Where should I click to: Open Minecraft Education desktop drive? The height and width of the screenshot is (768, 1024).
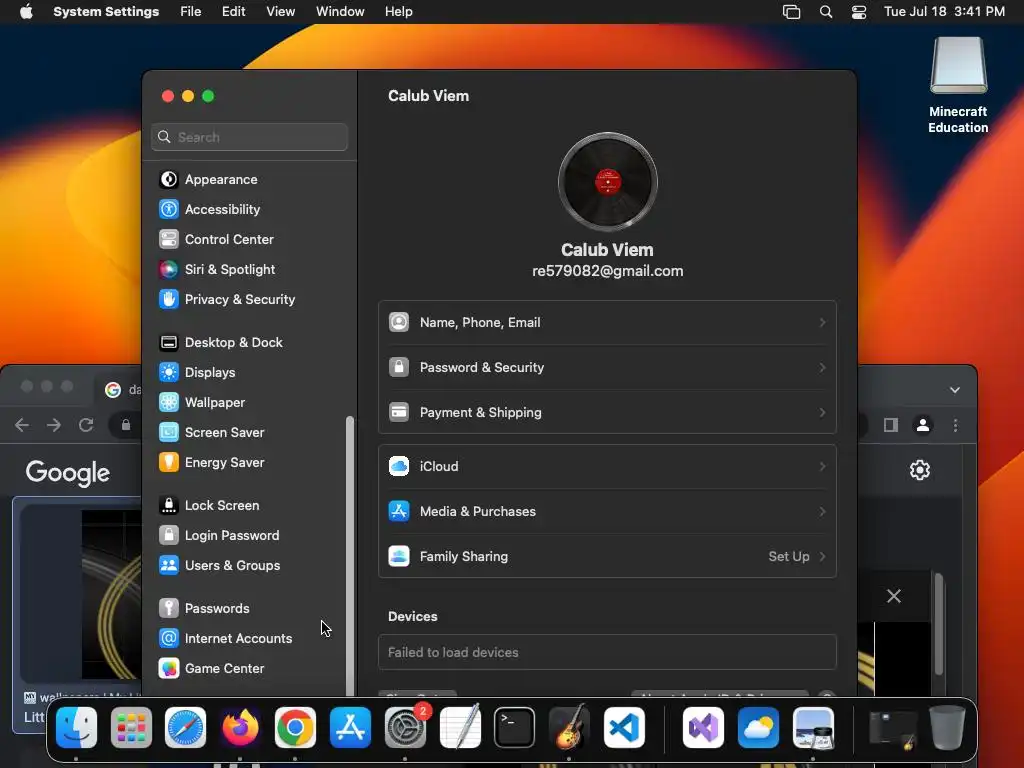(958, 85)
